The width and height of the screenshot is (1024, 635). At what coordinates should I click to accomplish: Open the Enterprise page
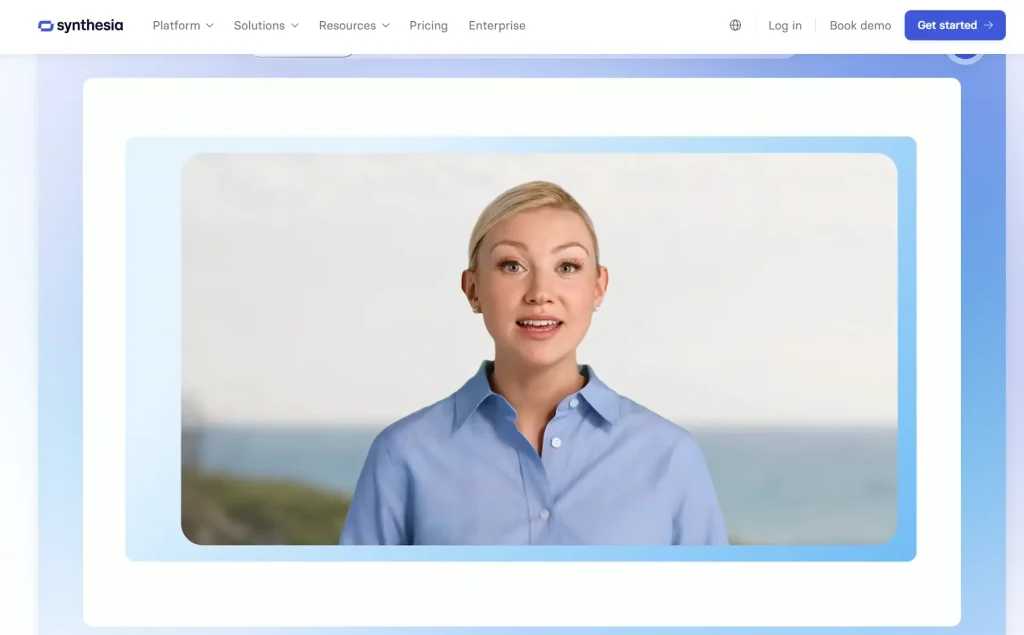point(496,26)
